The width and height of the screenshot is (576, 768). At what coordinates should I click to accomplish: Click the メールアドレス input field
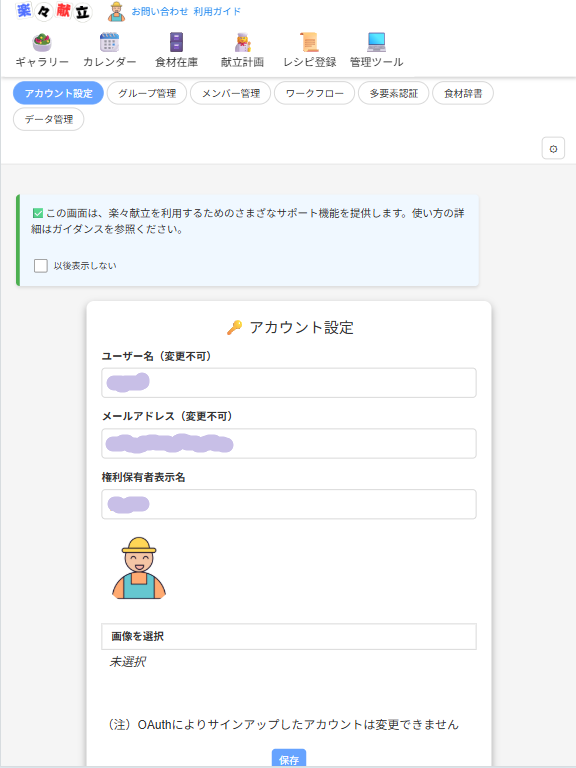click(x=289, y=443)
